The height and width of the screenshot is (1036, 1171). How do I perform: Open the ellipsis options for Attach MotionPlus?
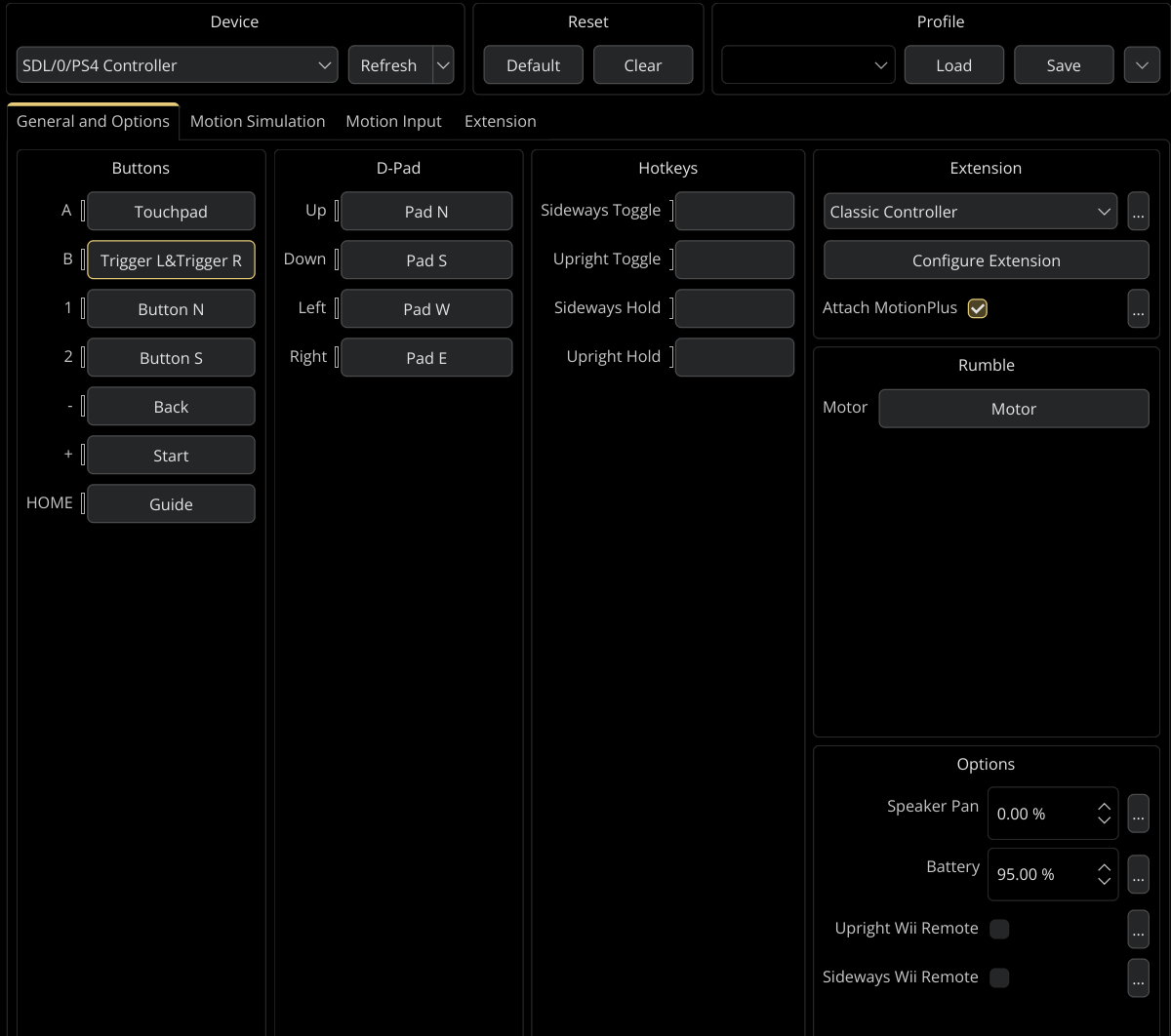tap(1138, 308)
